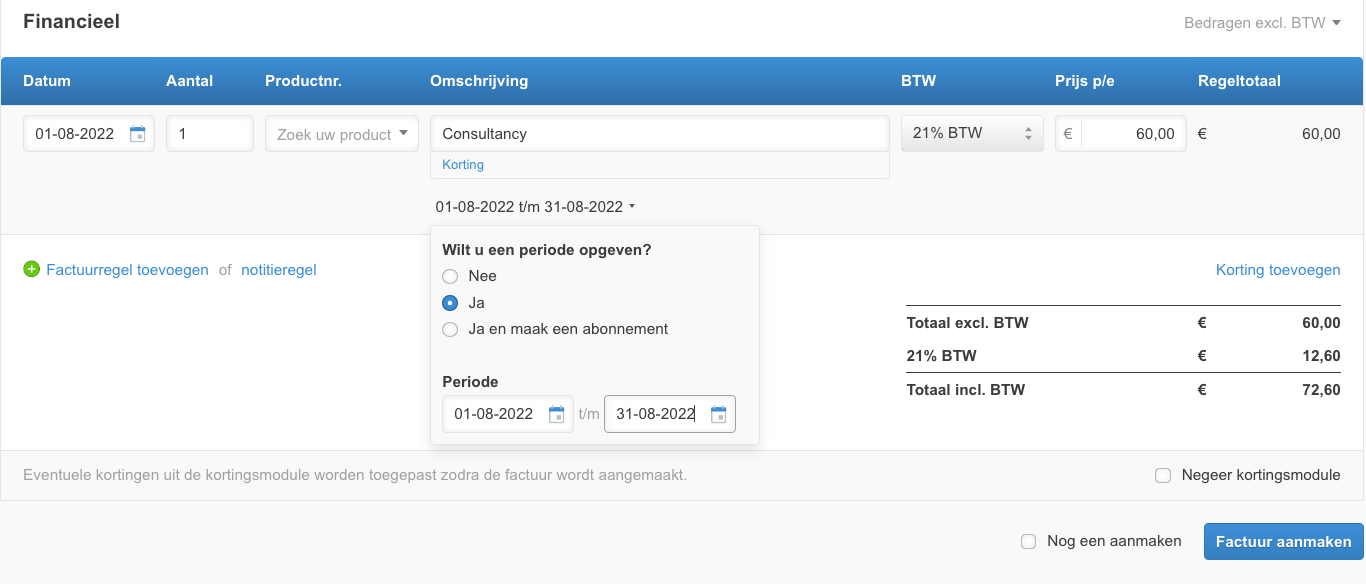The width and height of the screenshot is (1366, 584).
Task: Click 'notitieregel' link
Action: pos(279,270)
